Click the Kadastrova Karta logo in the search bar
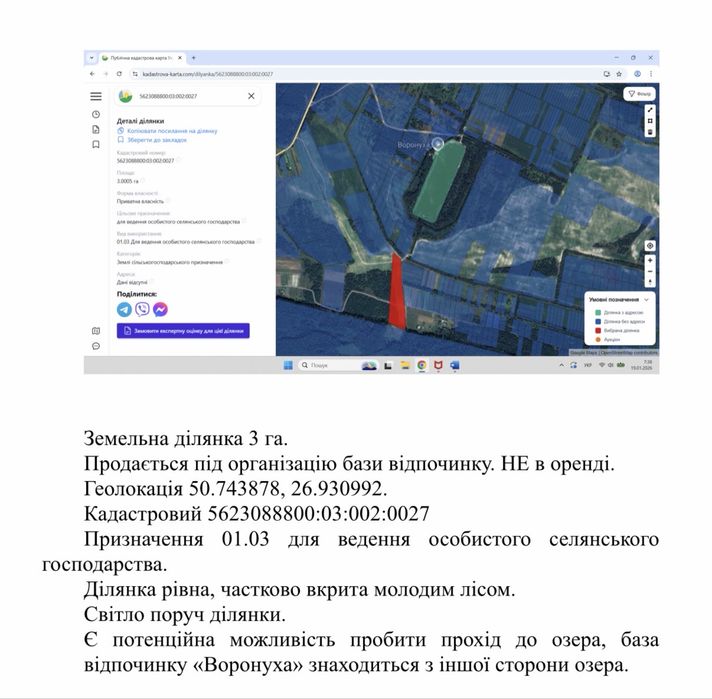Image resolution: width=712 pixels, height=699 pixels. click(x=125, y=96)
